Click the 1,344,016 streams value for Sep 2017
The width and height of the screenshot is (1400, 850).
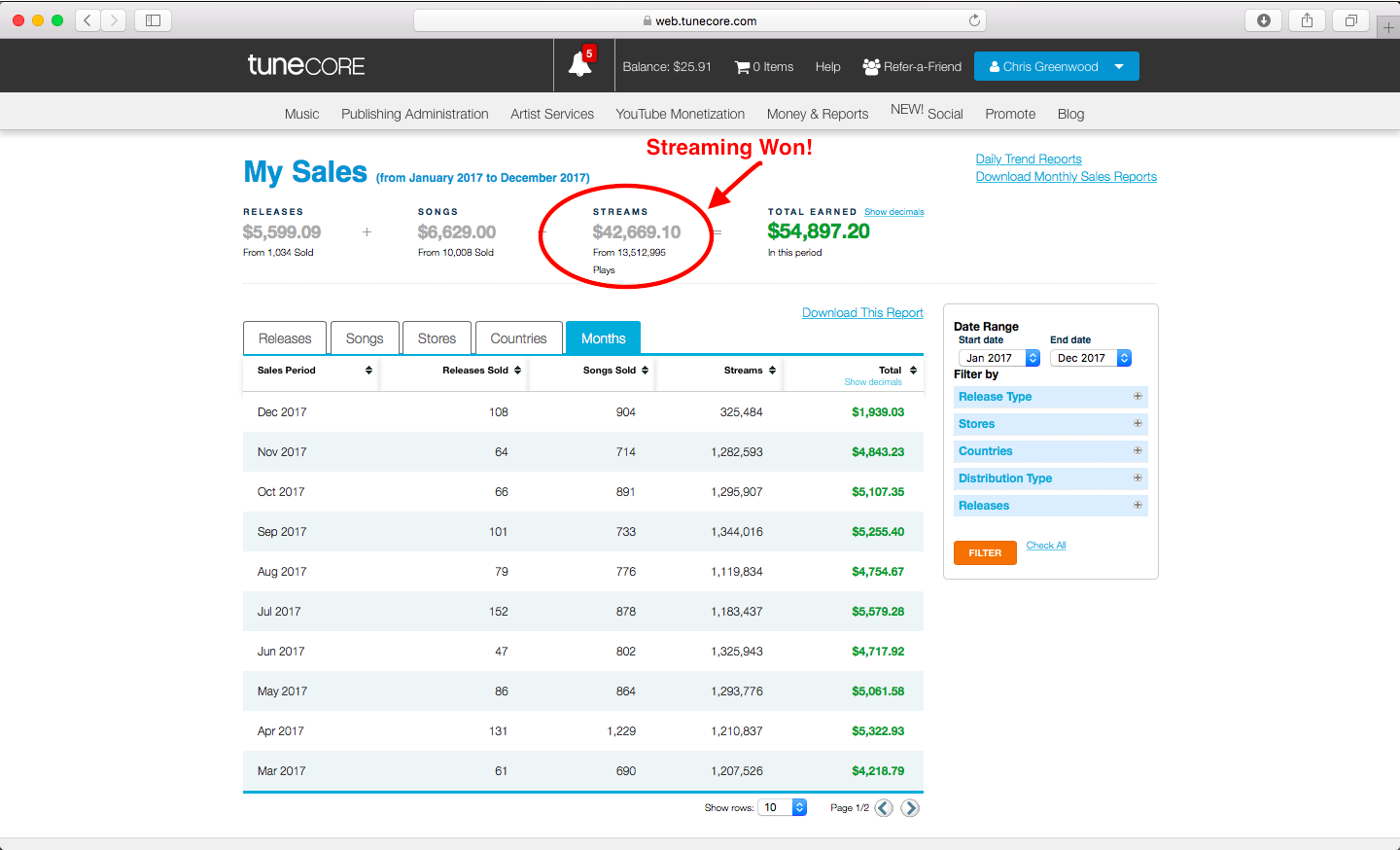[737, 532]
